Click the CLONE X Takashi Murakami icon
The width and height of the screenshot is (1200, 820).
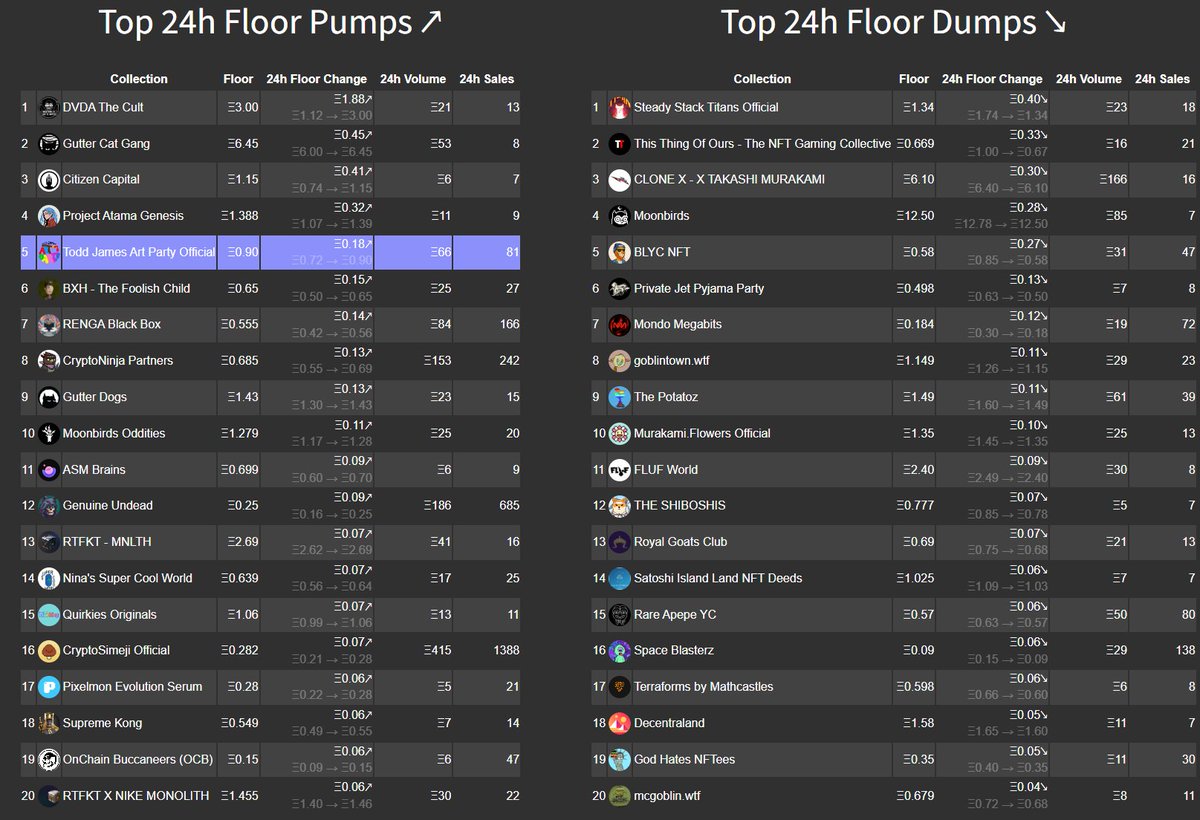[x=619, y=180]
